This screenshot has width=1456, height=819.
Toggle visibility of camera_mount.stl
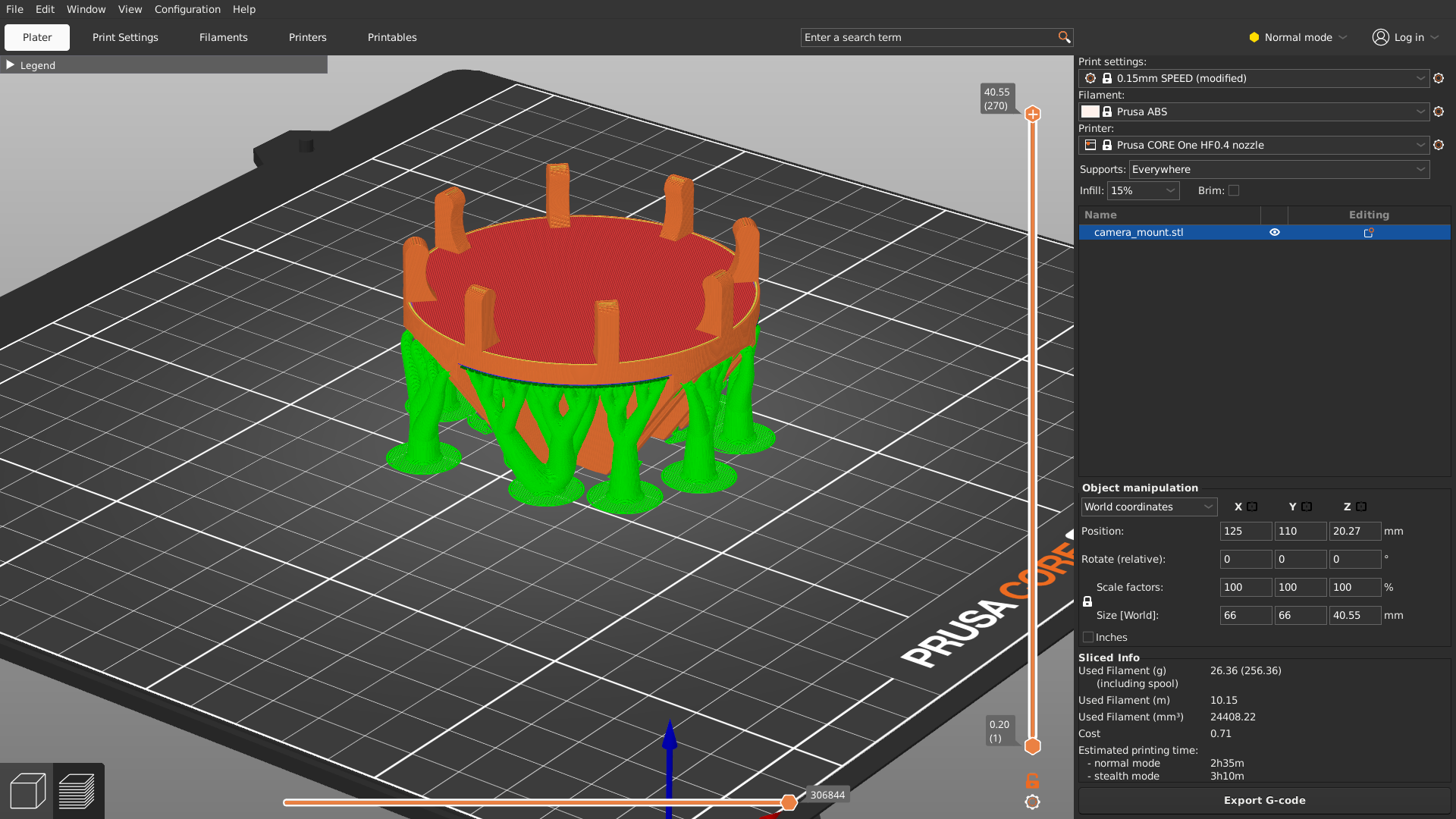click(x=1275, y=233)
